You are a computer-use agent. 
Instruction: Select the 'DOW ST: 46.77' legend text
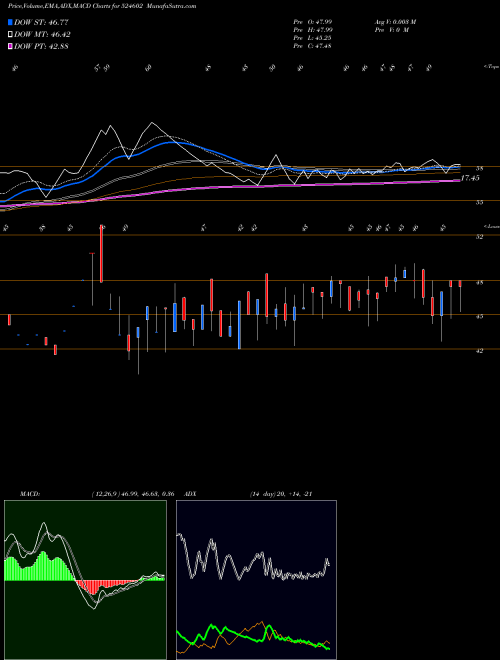[41, 22]
